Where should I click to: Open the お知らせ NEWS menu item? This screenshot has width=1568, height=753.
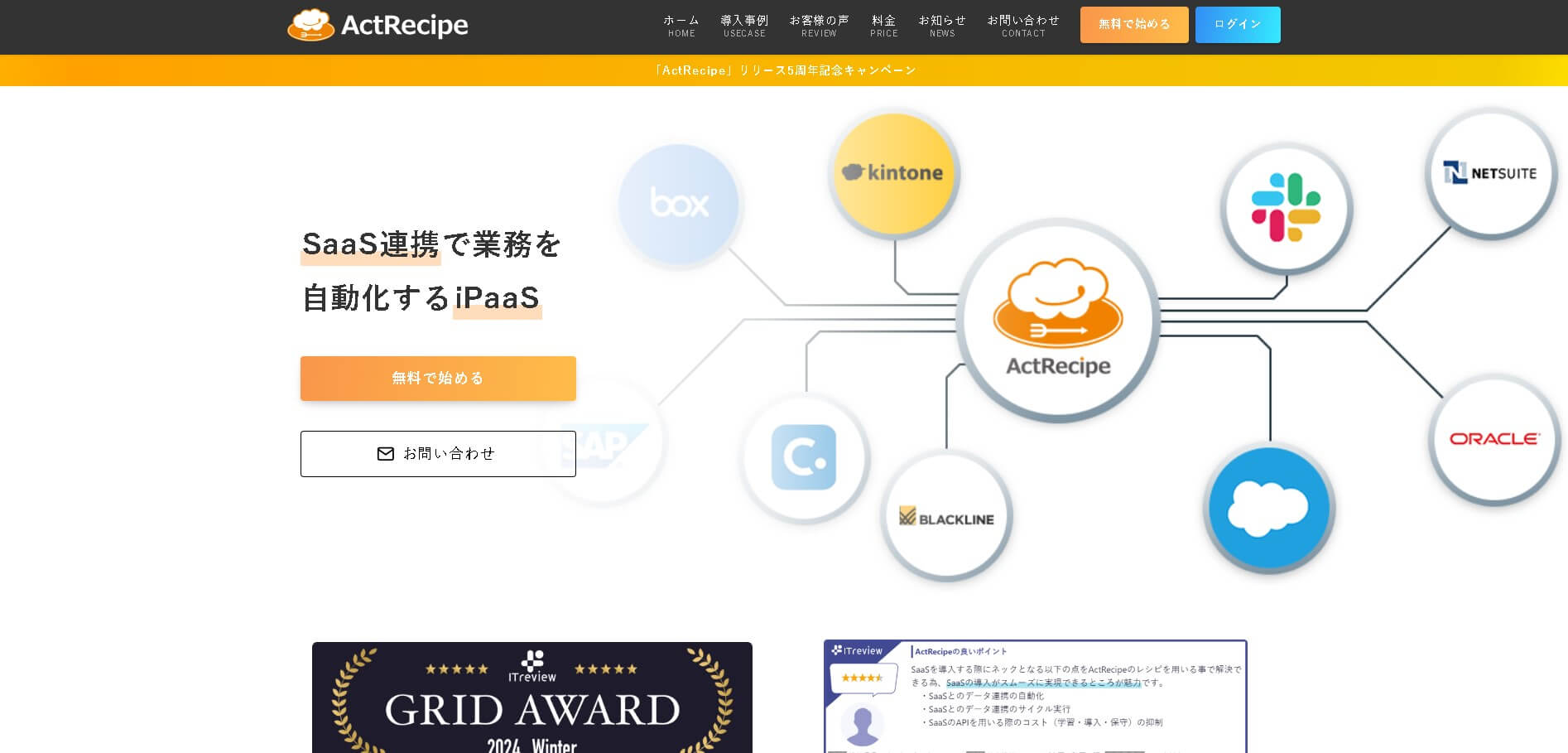(x=942, y=26)
